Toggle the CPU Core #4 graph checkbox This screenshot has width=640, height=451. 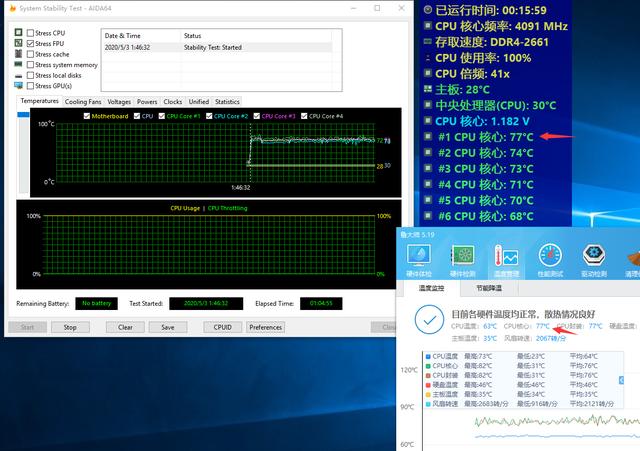[304, 116]
